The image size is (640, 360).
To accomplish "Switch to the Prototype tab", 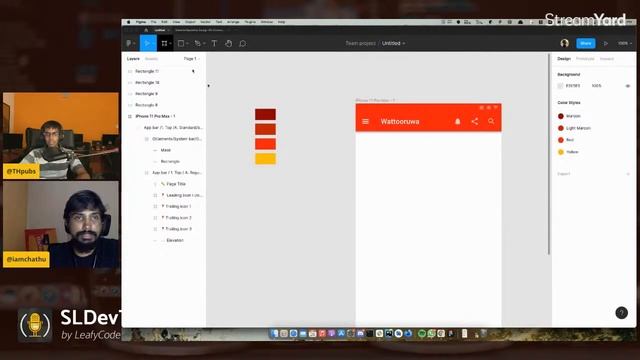I will (x=585, y=59).
